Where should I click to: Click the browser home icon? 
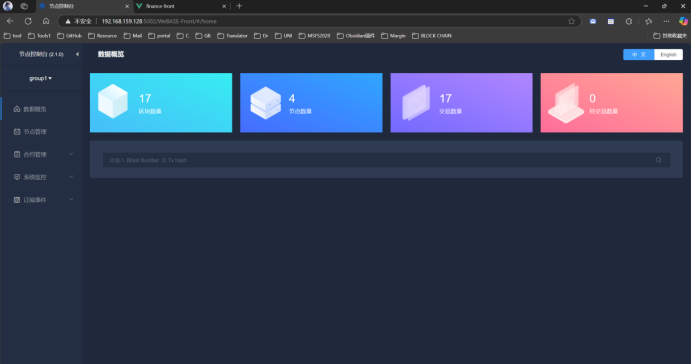(x=46, y=21)
